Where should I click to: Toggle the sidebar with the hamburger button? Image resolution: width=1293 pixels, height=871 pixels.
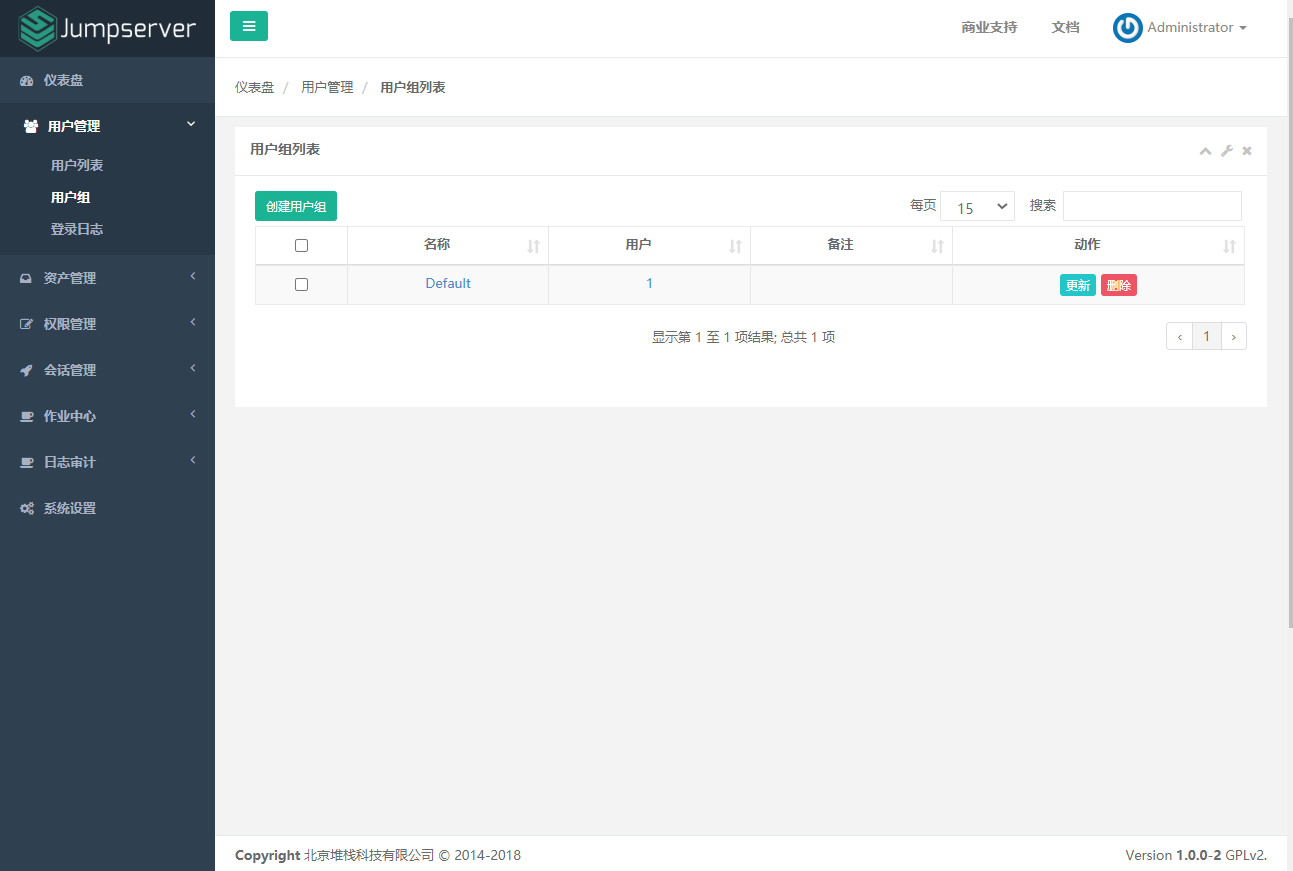(248, 26)
